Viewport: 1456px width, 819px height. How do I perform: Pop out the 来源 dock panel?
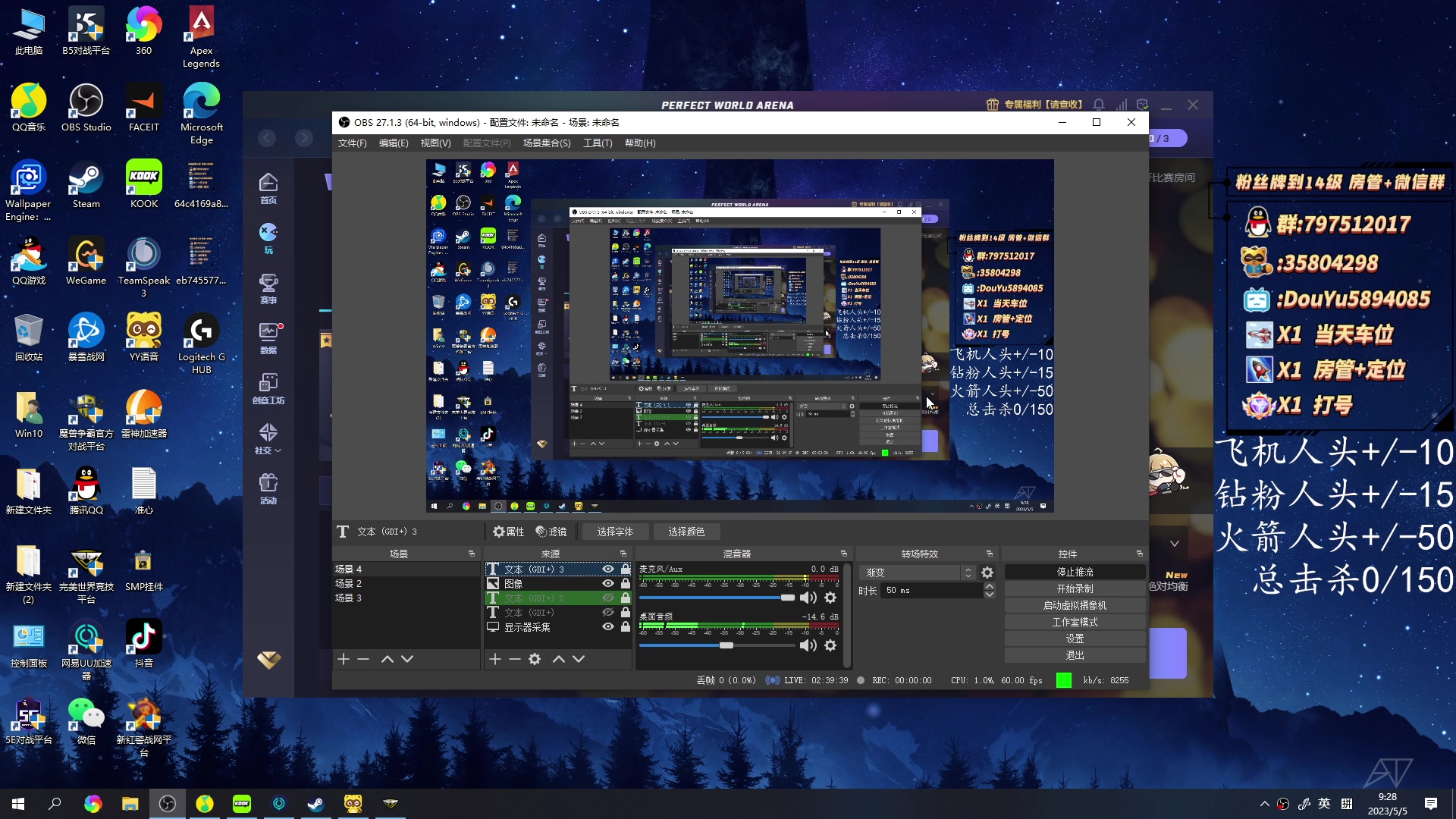click(623, 554)
